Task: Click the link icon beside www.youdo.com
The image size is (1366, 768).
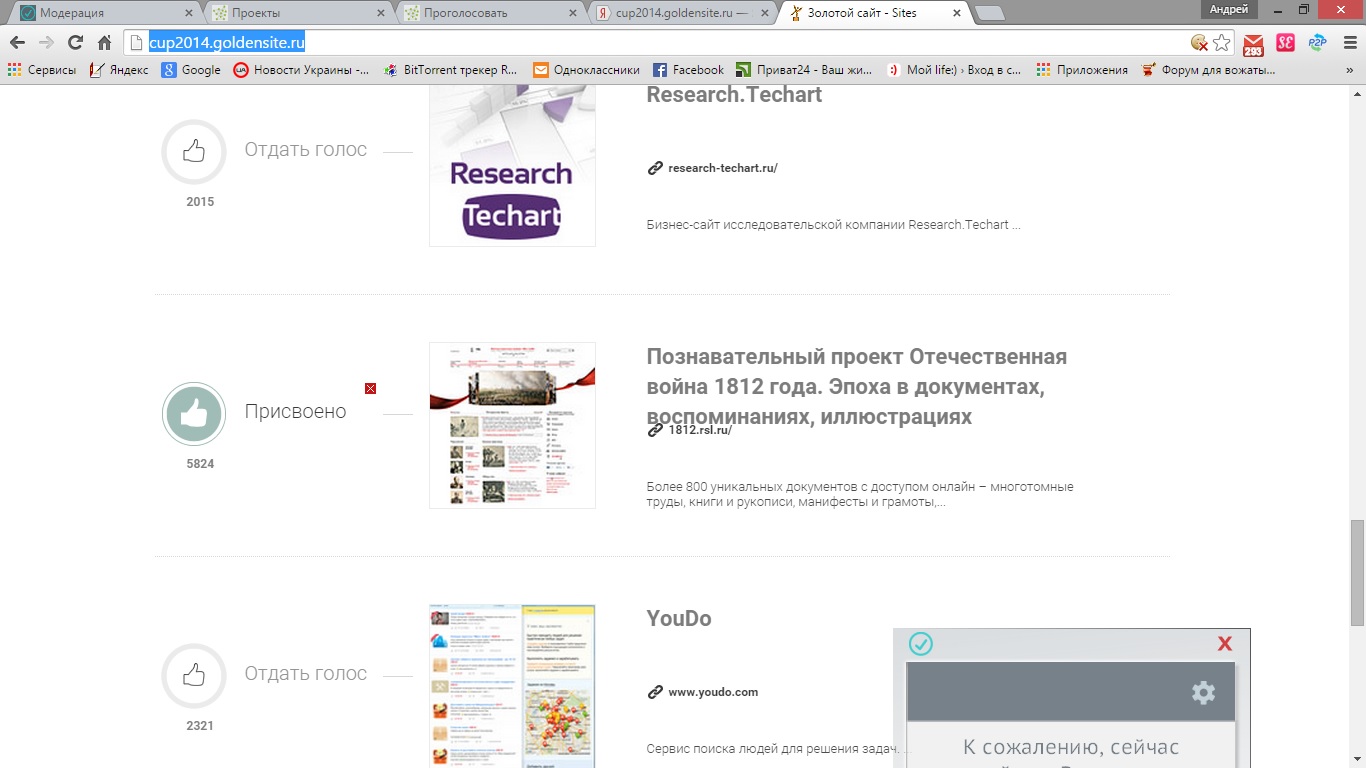Action: click(655, 692)
